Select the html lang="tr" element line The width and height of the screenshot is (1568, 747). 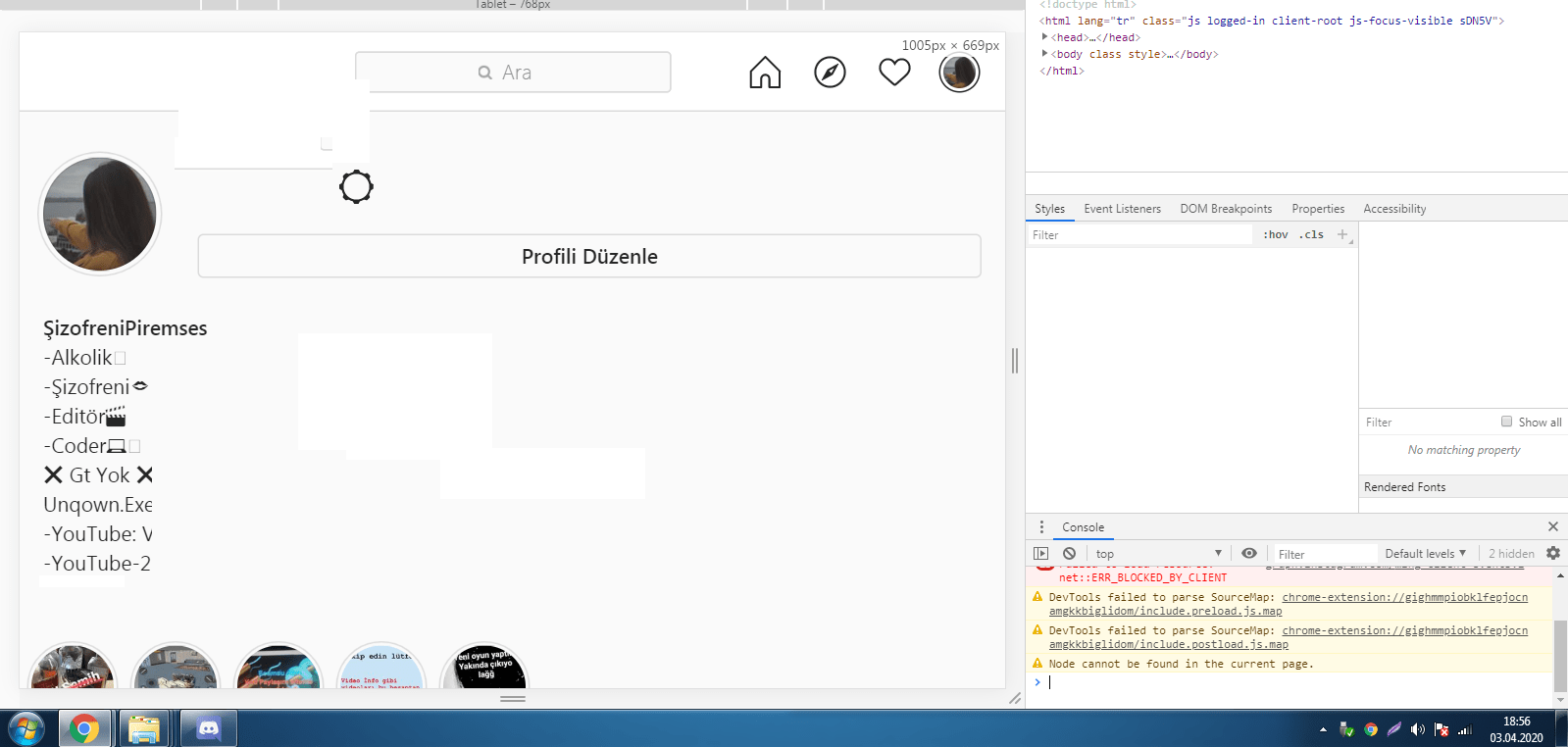[1271, 21]
